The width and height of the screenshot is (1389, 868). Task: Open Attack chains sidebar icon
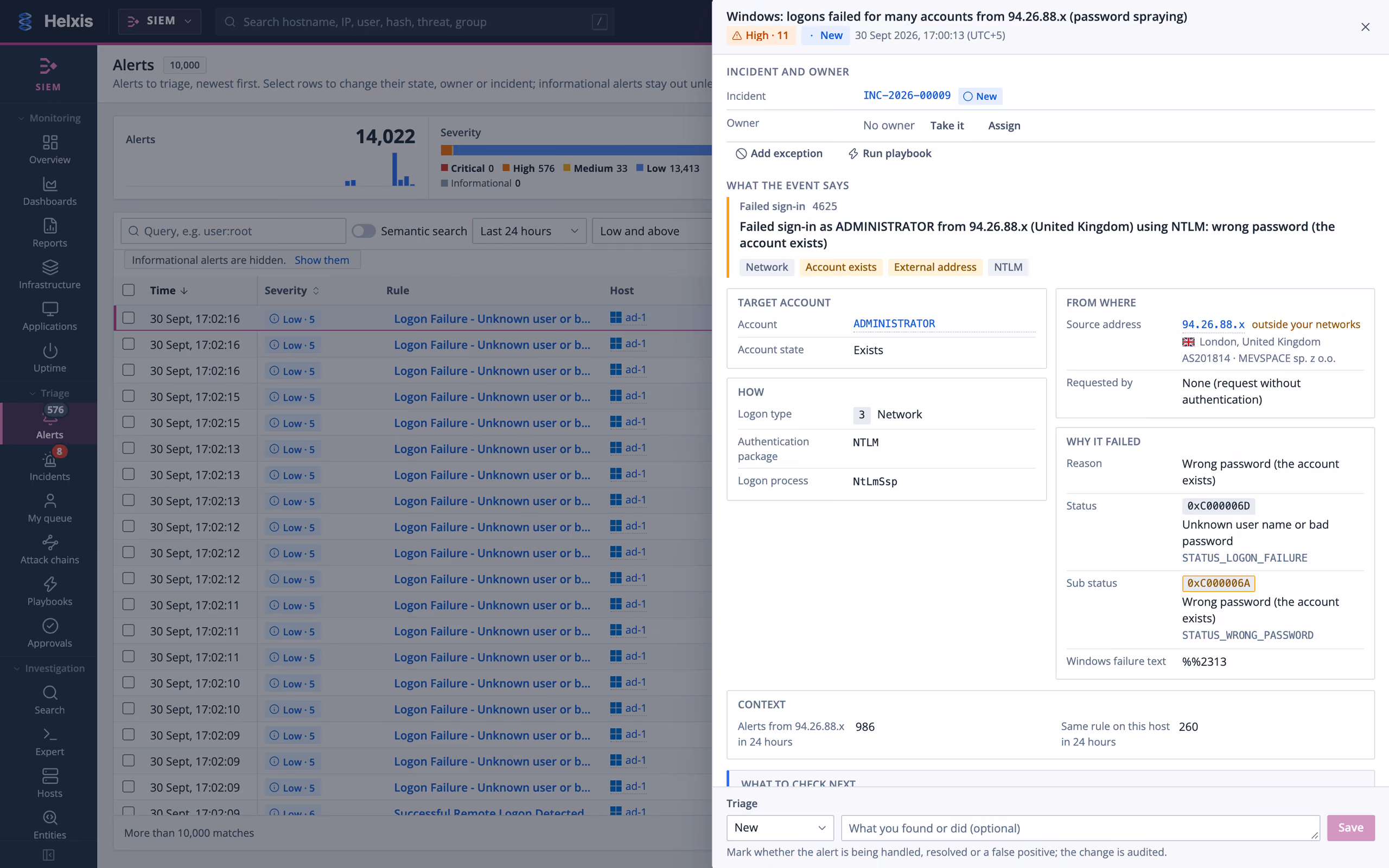click(x=50, y=550)
